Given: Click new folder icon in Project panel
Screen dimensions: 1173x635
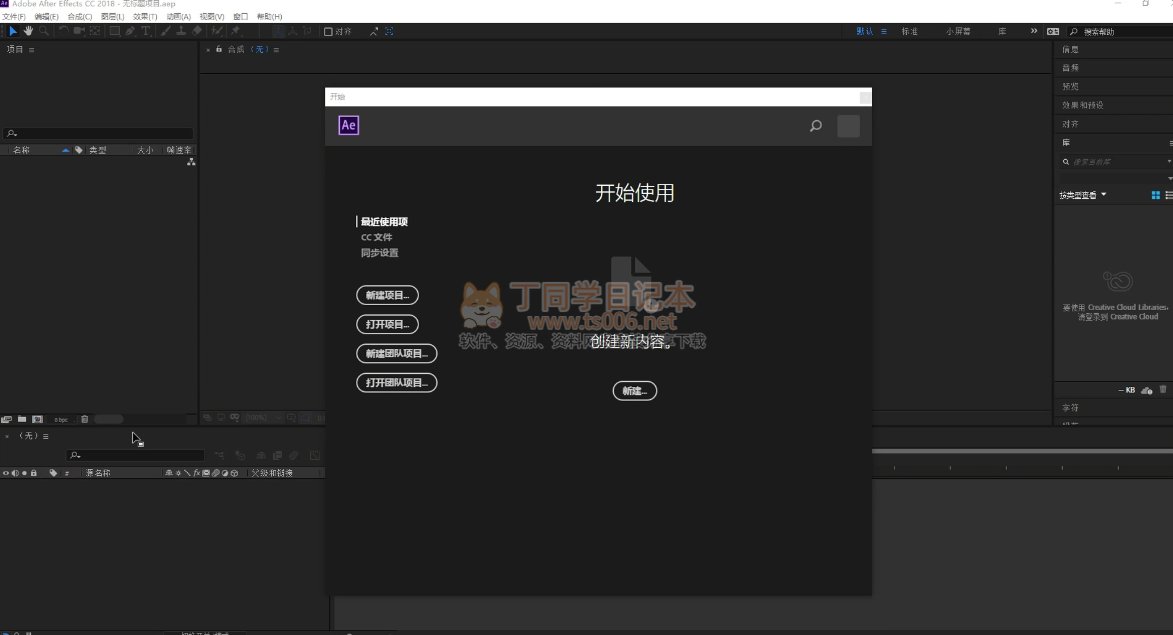Looking at the screenshot, I should [21, 419].
